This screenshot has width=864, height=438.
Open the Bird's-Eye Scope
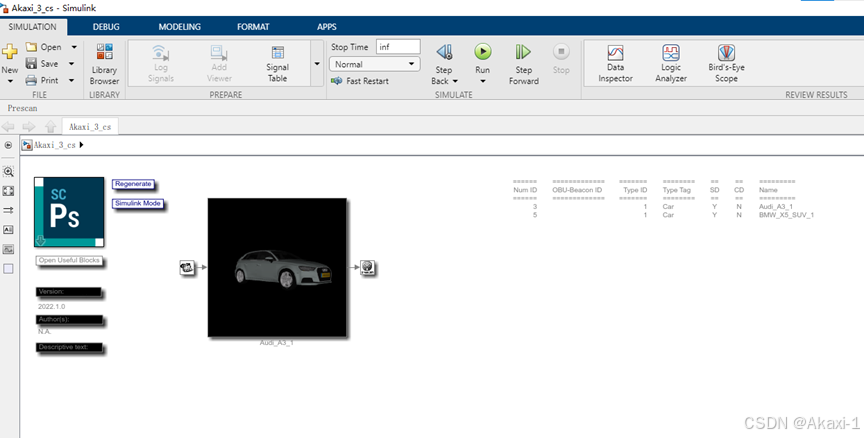[x=726, y=63]
